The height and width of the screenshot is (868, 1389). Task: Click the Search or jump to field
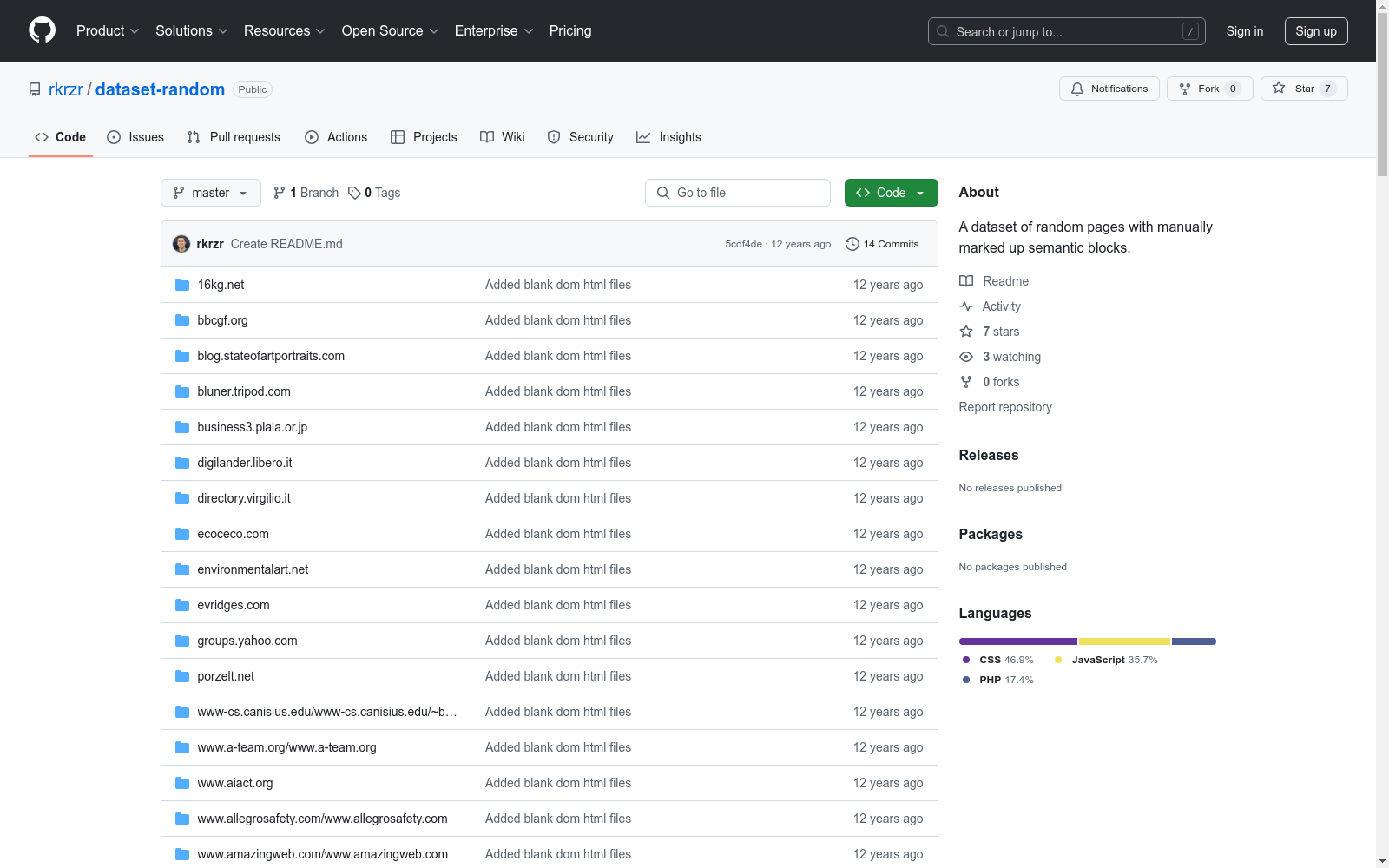tap(1067, 31)
